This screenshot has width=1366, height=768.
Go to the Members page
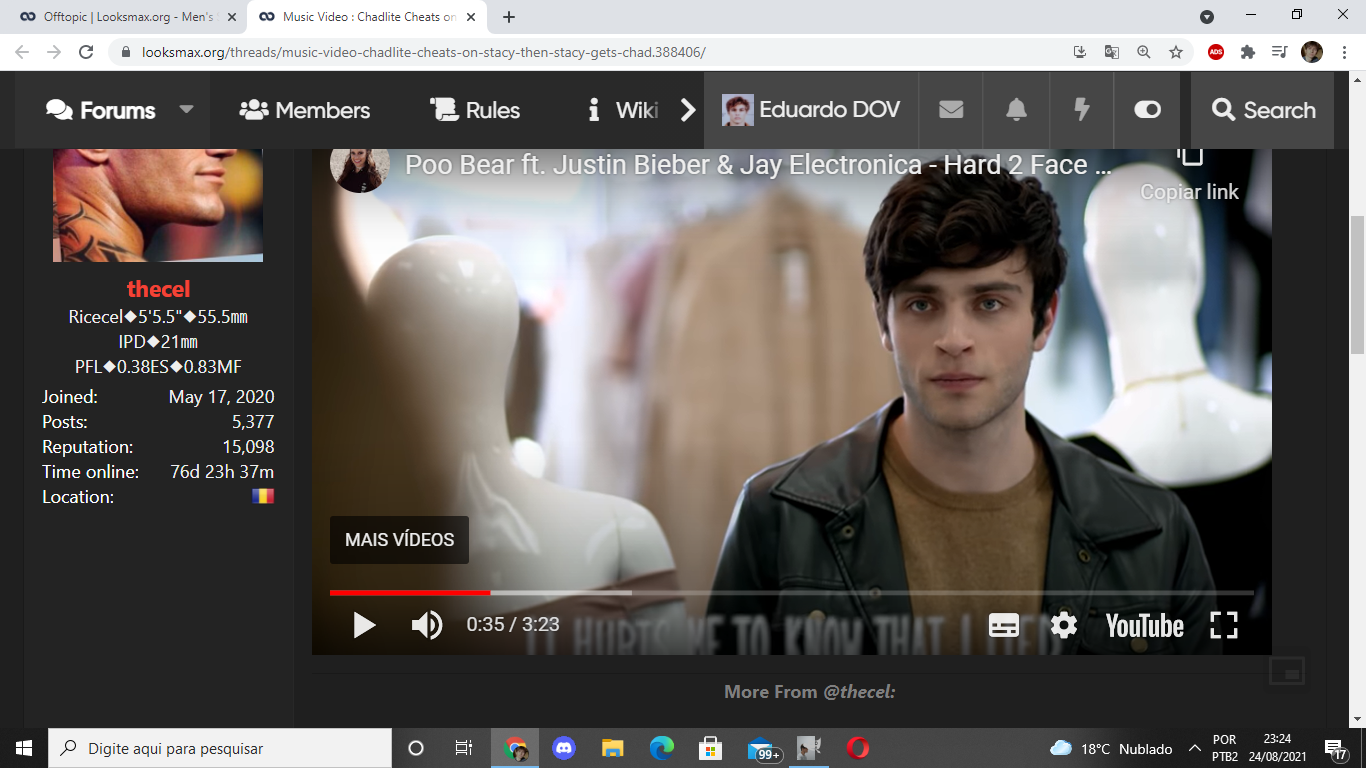click(x=305, y=110)
